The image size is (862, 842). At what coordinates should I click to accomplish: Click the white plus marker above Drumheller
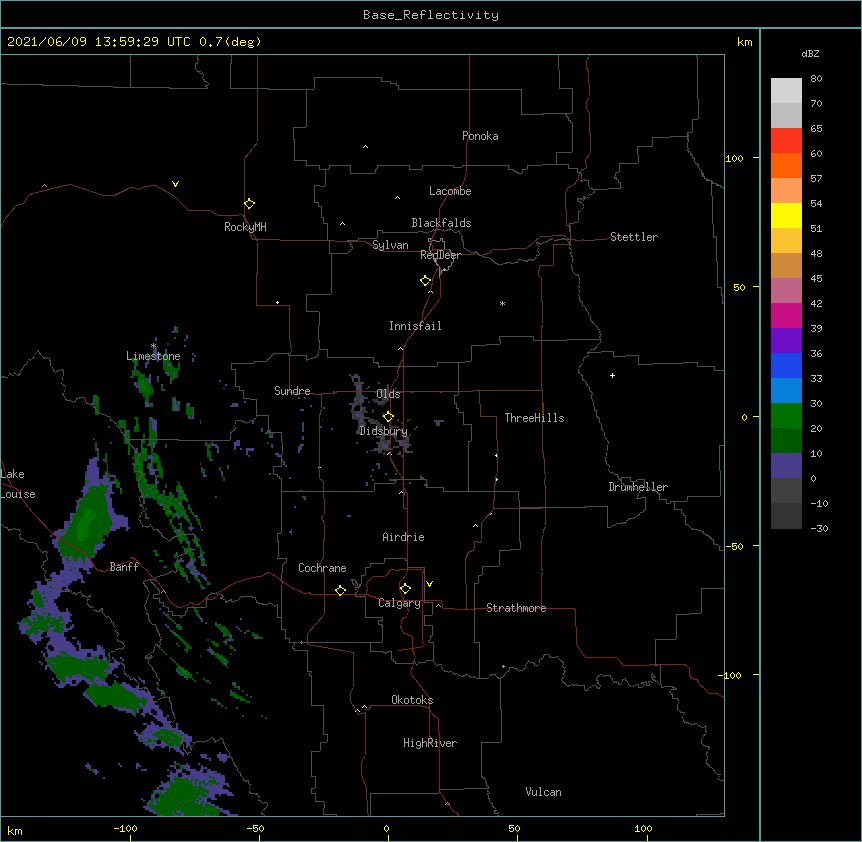(x=612, y=375)
